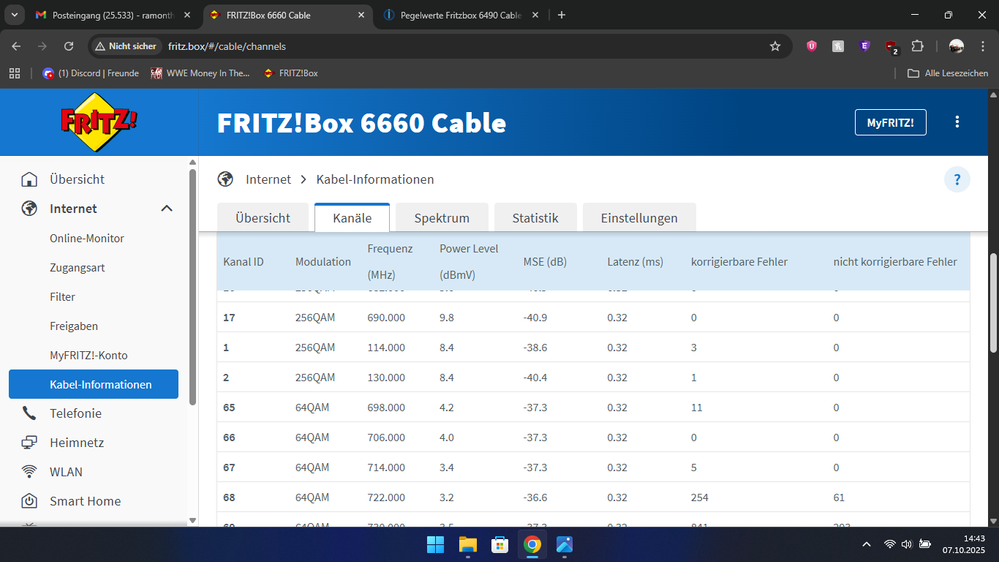
Task: Click the Kanal ID column header
Action: pyautogui.click(x=243, y=262)
